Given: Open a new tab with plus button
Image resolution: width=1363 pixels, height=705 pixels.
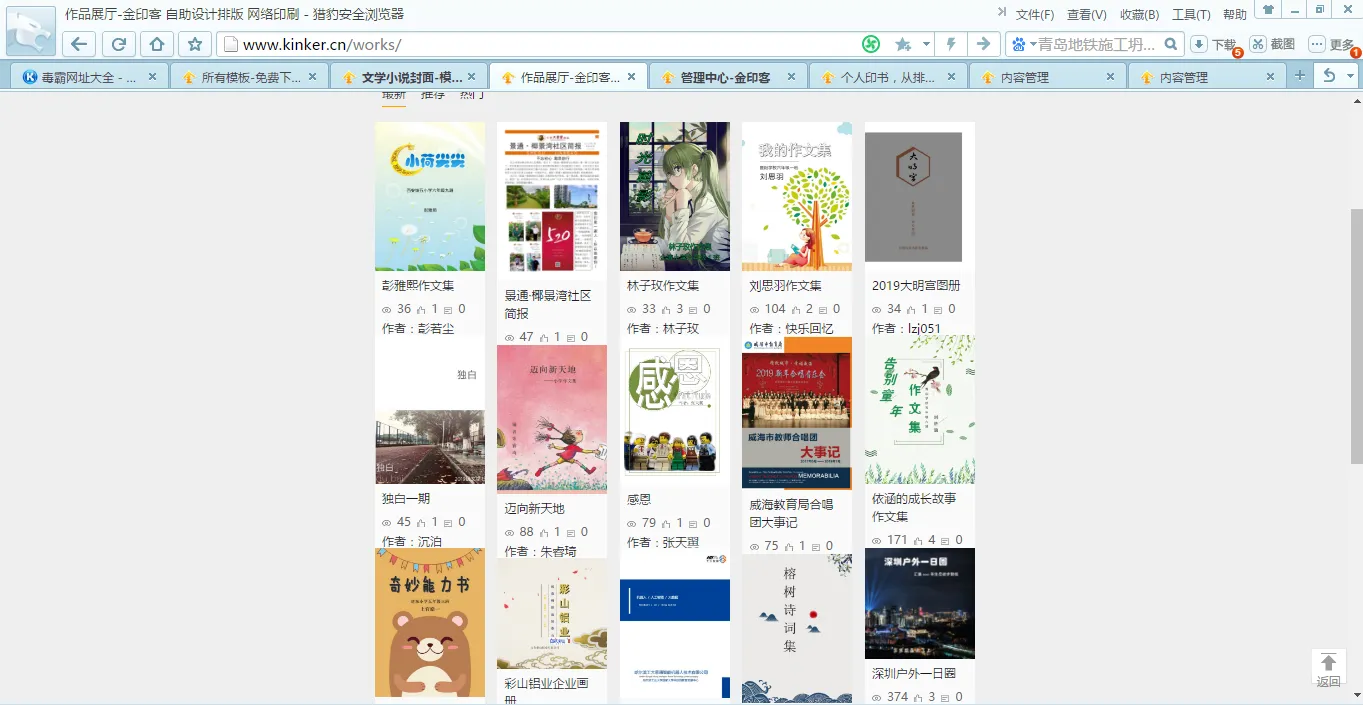Looking at the screenshot, I should [1299, 76].
